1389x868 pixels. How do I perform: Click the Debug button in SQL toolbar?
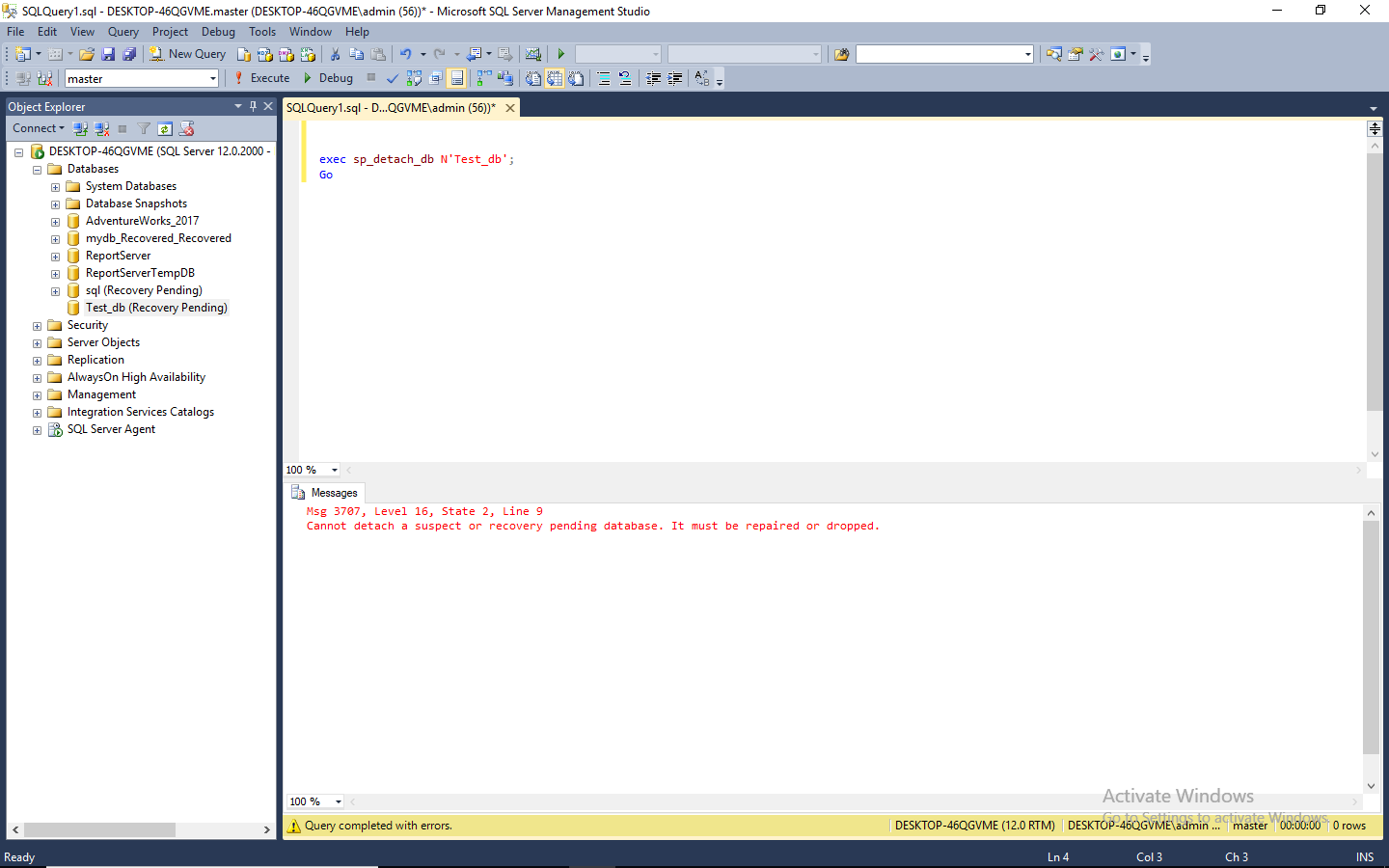pos(328,78)
